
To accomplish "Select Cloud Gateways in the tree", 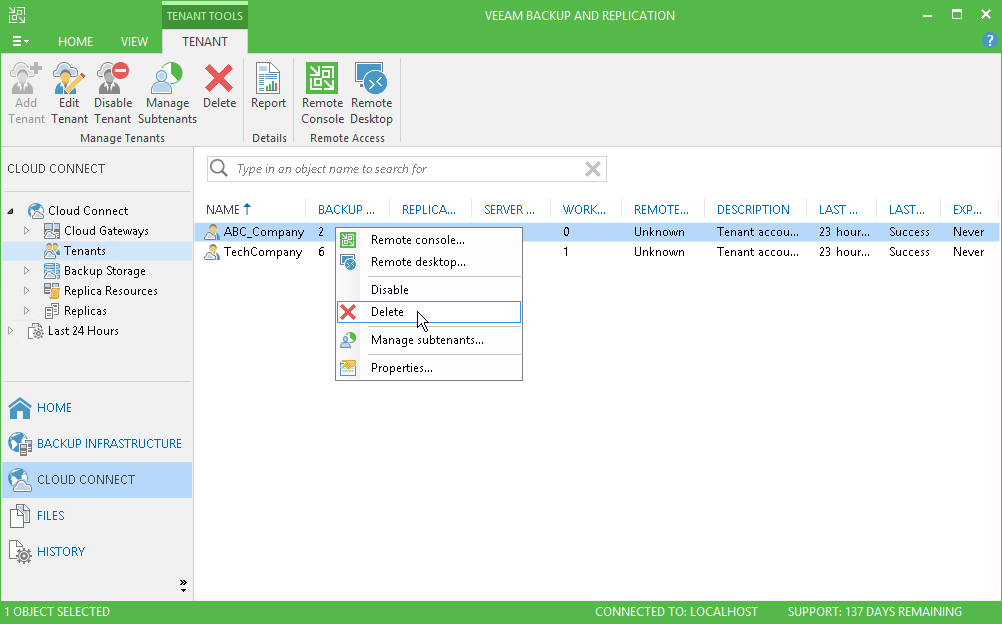I will [106, 231].
